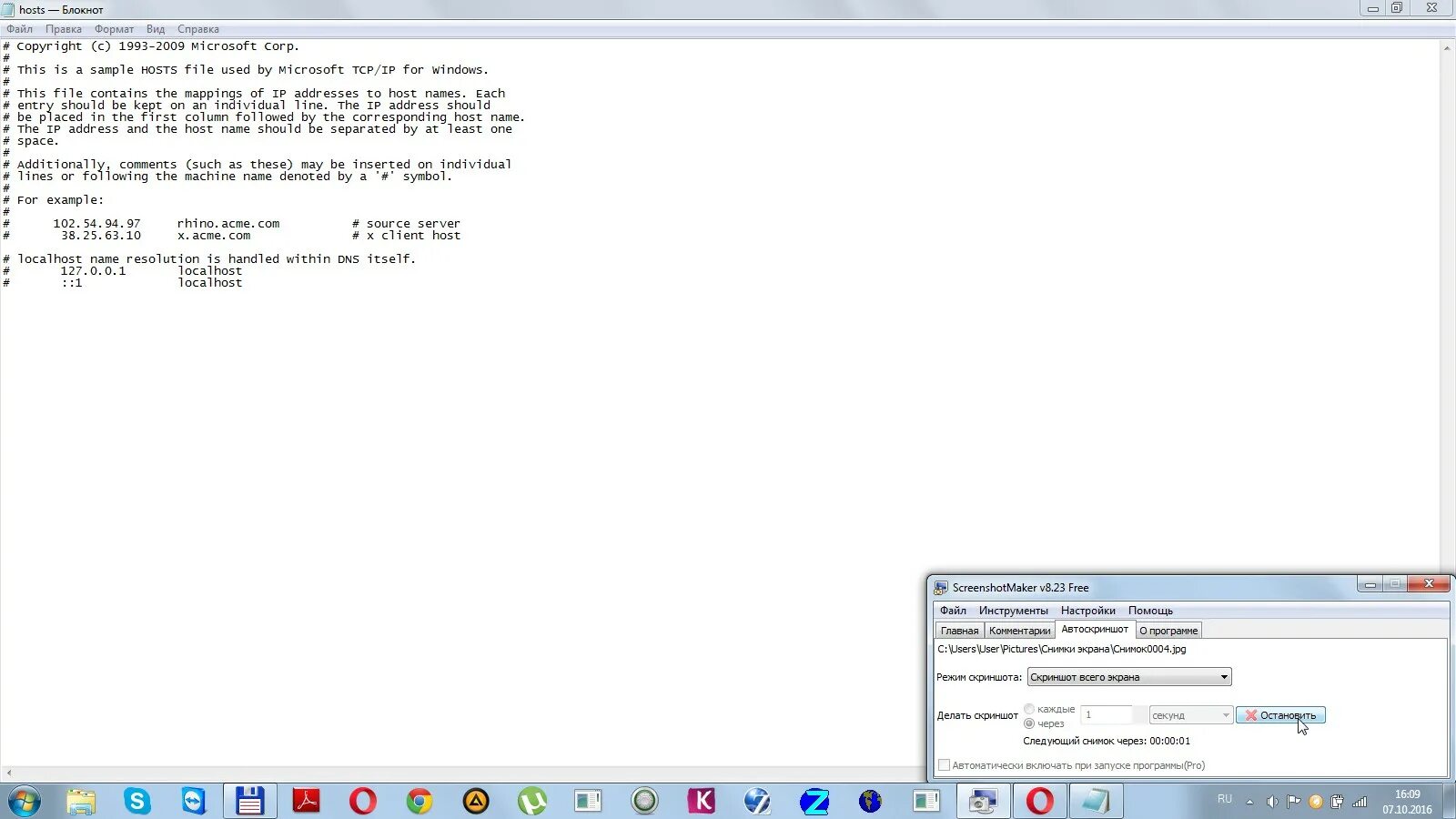Launch the pinned Opera browser icon

coord(362,802)
